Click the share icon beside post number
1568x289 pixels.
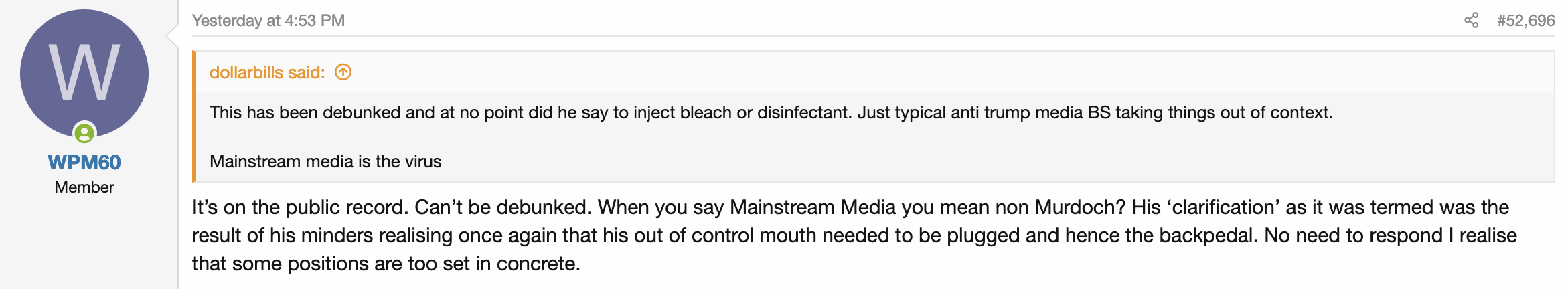coord(1471,21)
